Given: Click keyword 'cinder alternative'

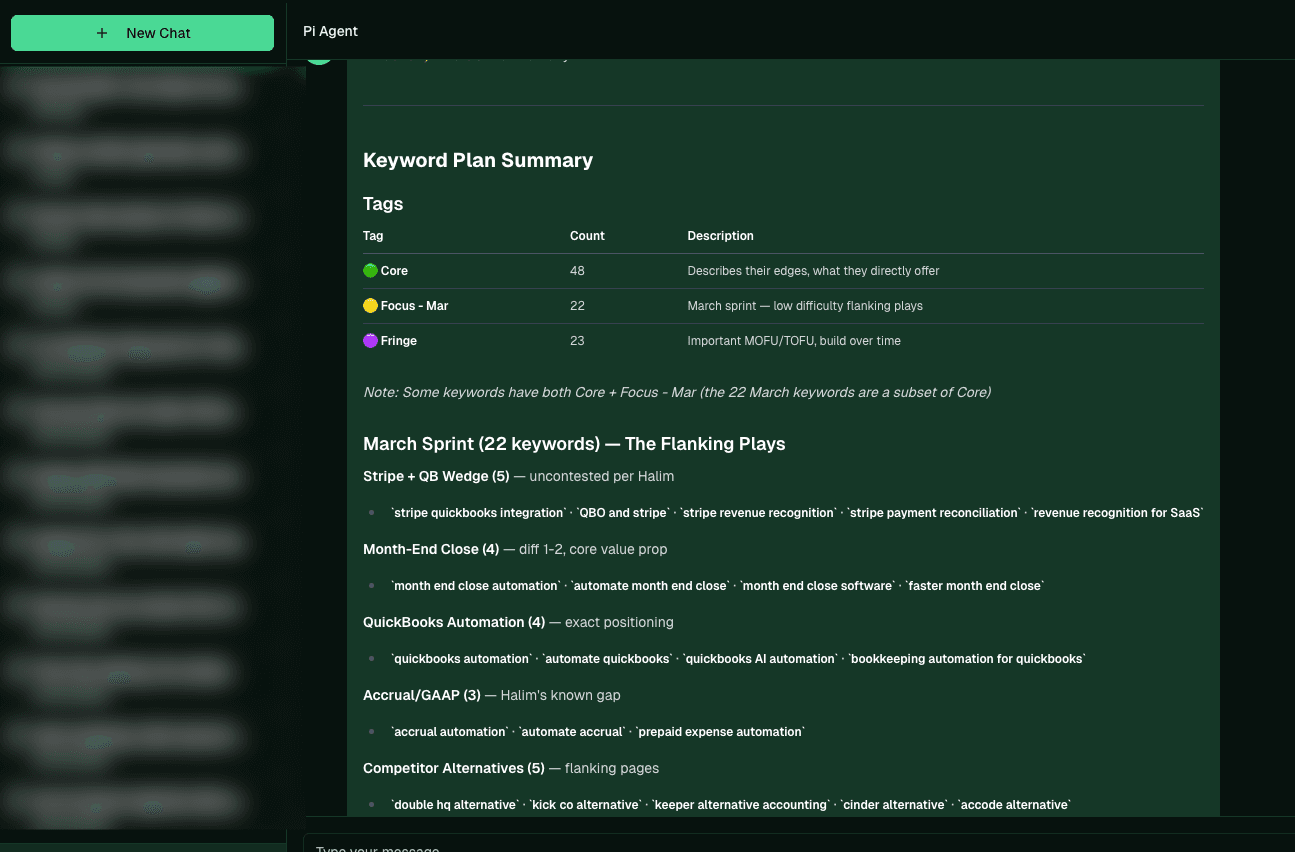Looking at the screenshot, I should 894,805.
